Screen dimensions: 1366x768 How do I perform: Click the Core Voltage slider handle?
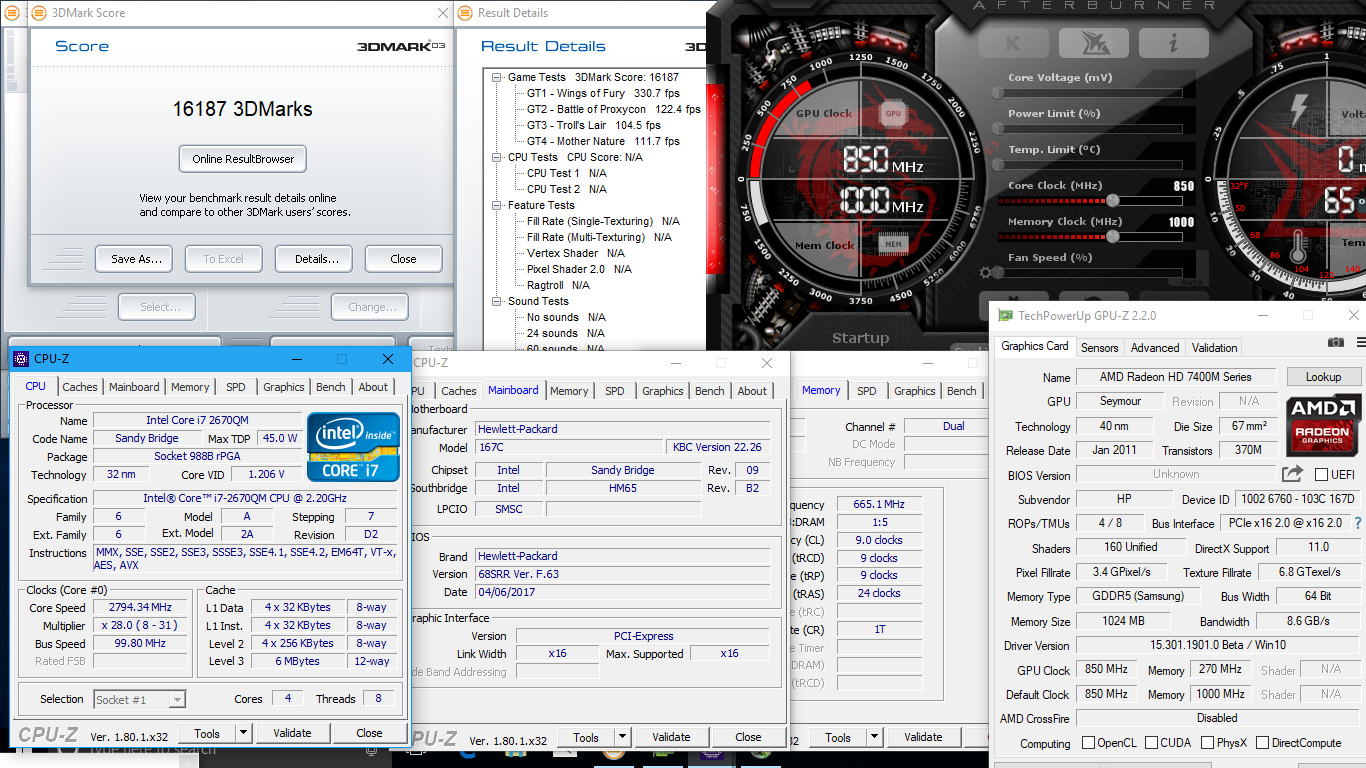click(x=997, y=92)
